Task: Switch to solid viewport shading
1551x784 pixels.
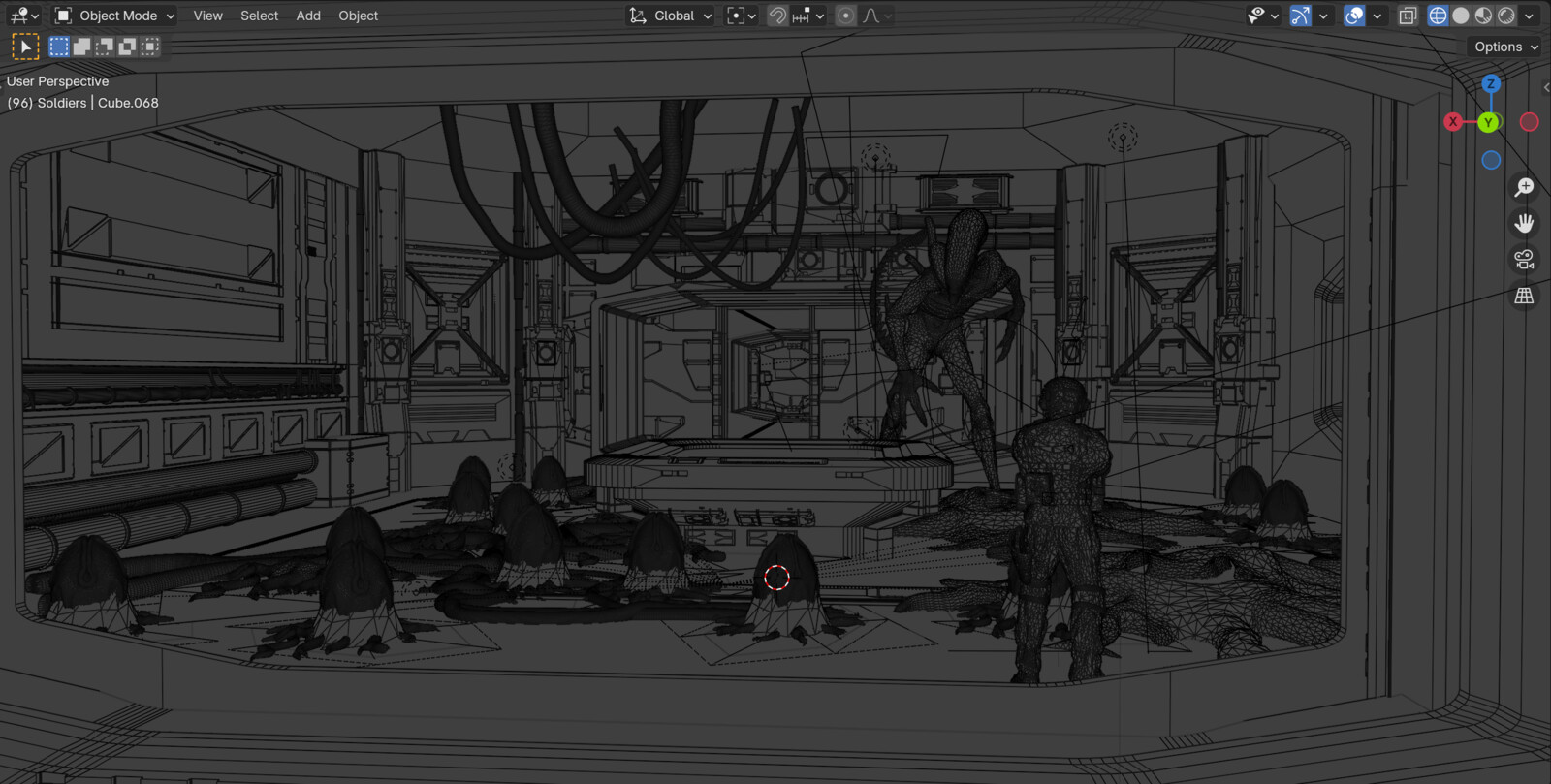Action: pos(1461,16)
